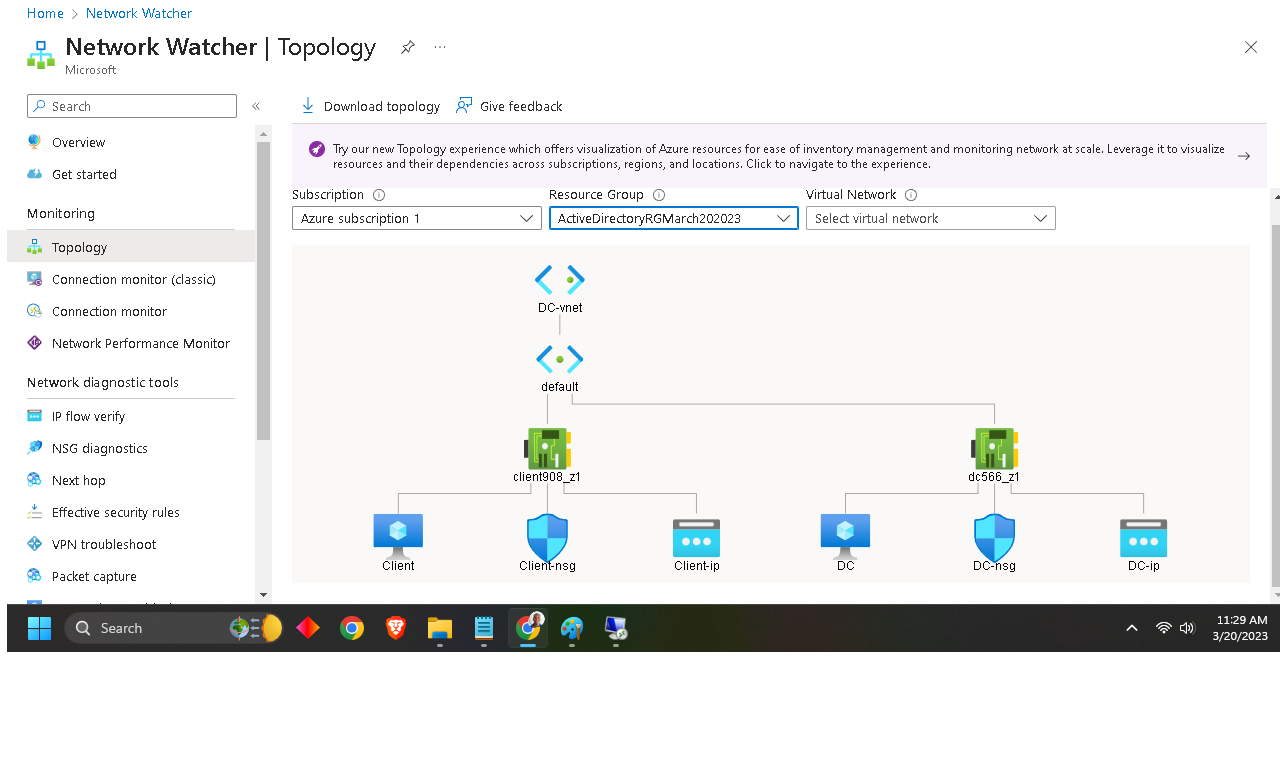The image size is (1280, 768).
Task: Select Topology in the Monitoring section
Action: (x=131, y=247)
